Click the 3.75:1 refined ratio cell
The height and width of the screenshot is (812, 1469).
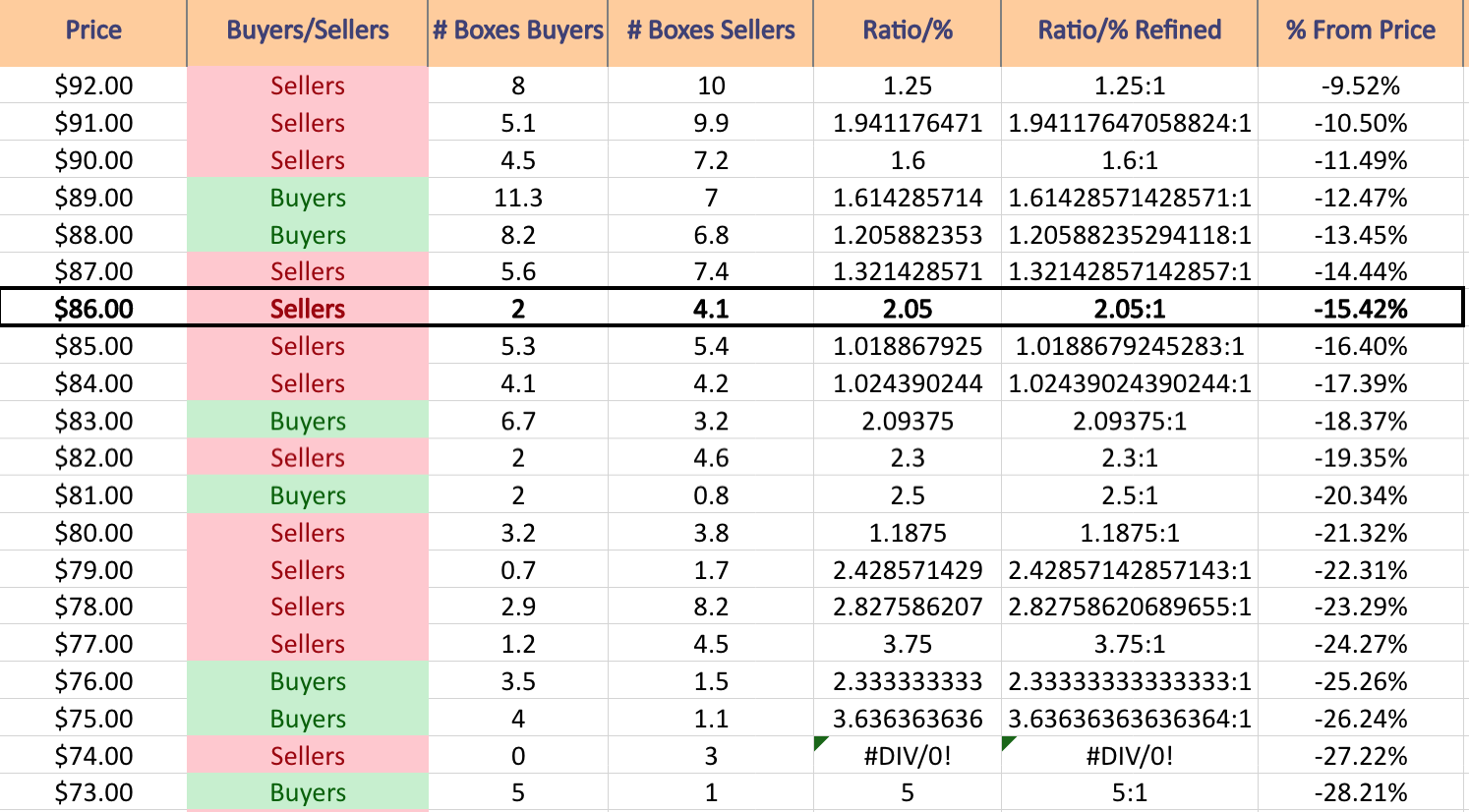1130,644
